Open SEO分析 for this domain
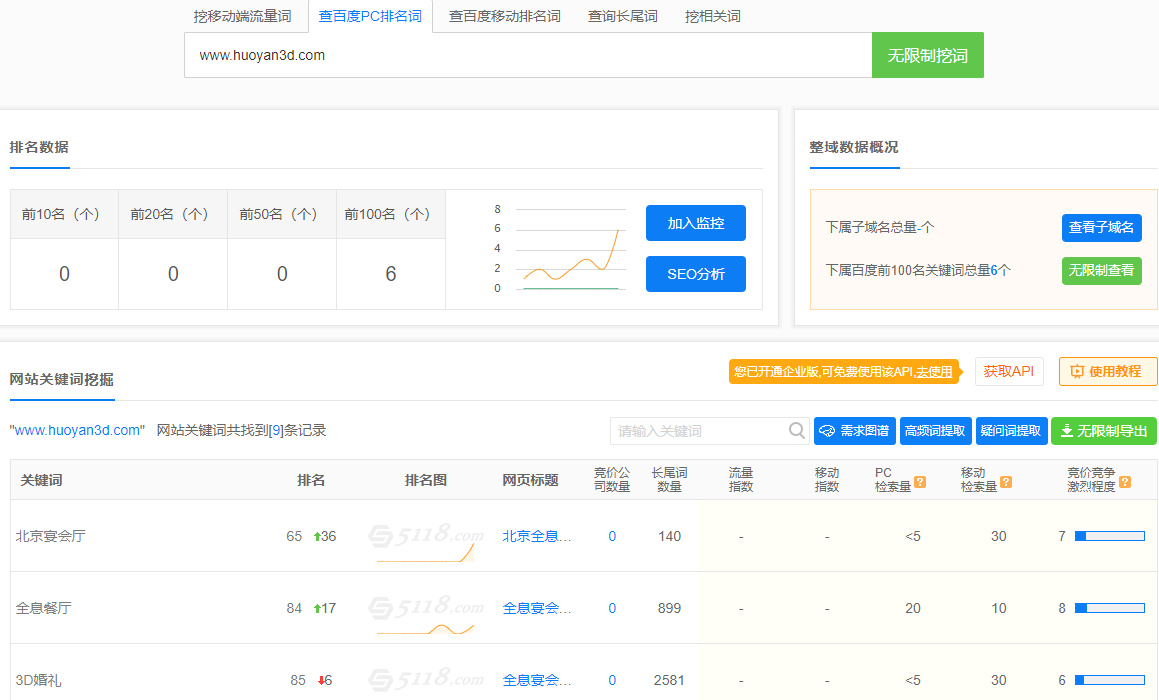Screen dimensions: 1159x700 tap(696, 274)
